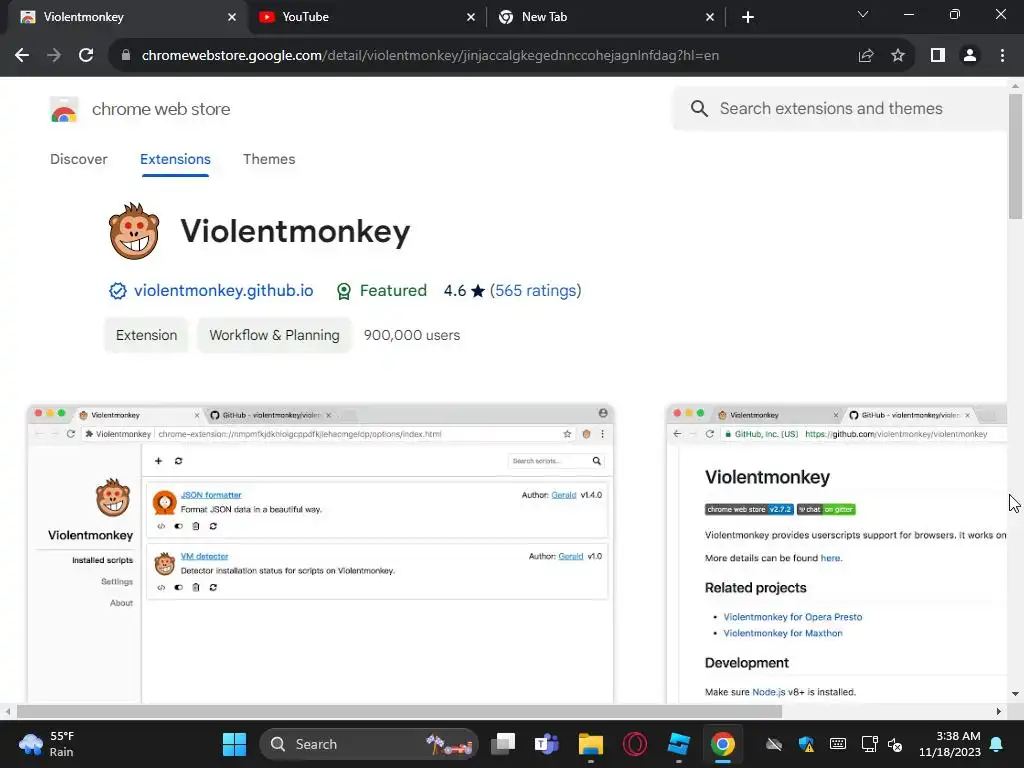Open the Discover section
This screenshot has height=768, width=1024.
tap(78, 159)
